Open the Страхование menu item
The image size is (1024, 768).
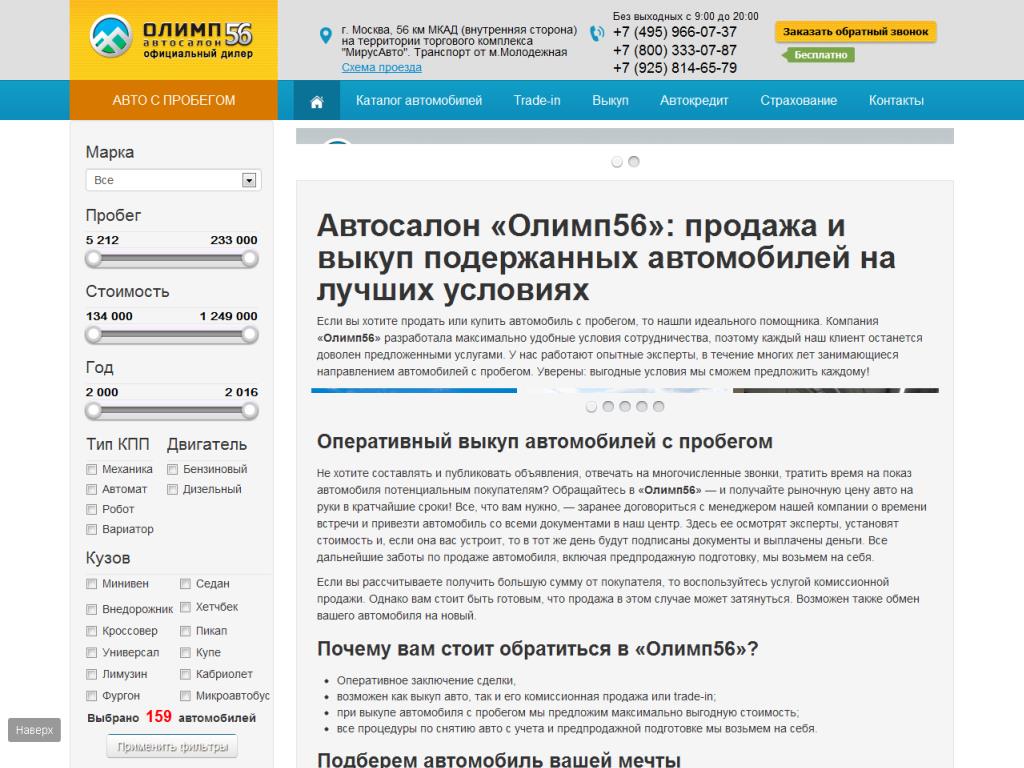pyautogui.click(x=798, y=101)
